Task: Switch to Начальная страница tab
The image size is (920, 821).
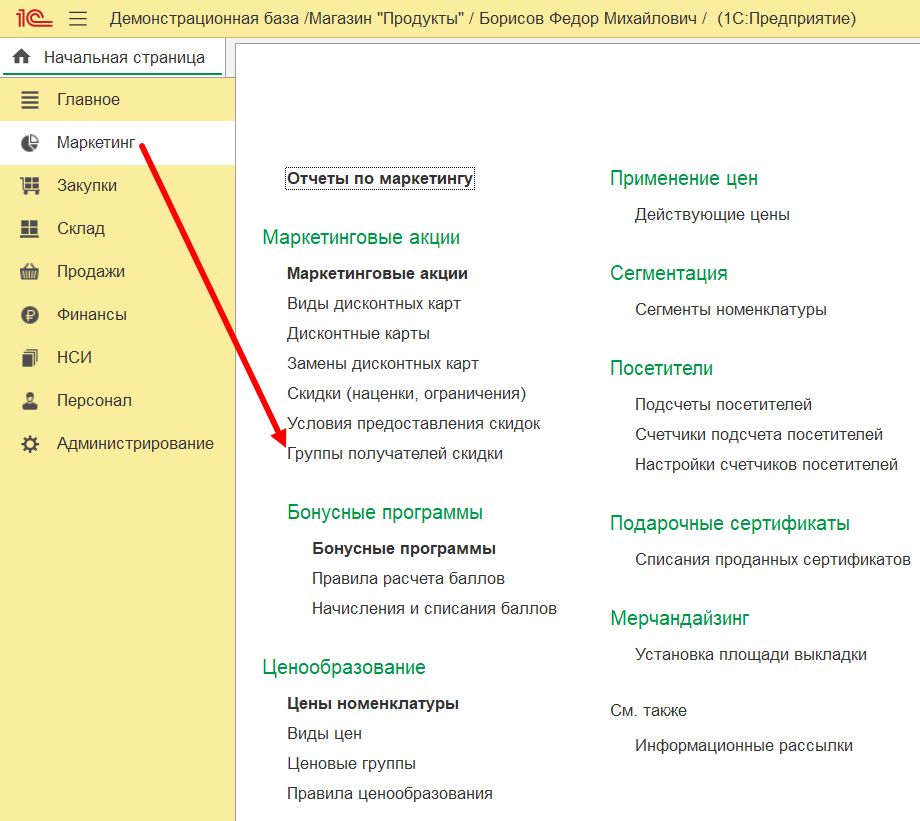Action: click(x=123, y=57)
